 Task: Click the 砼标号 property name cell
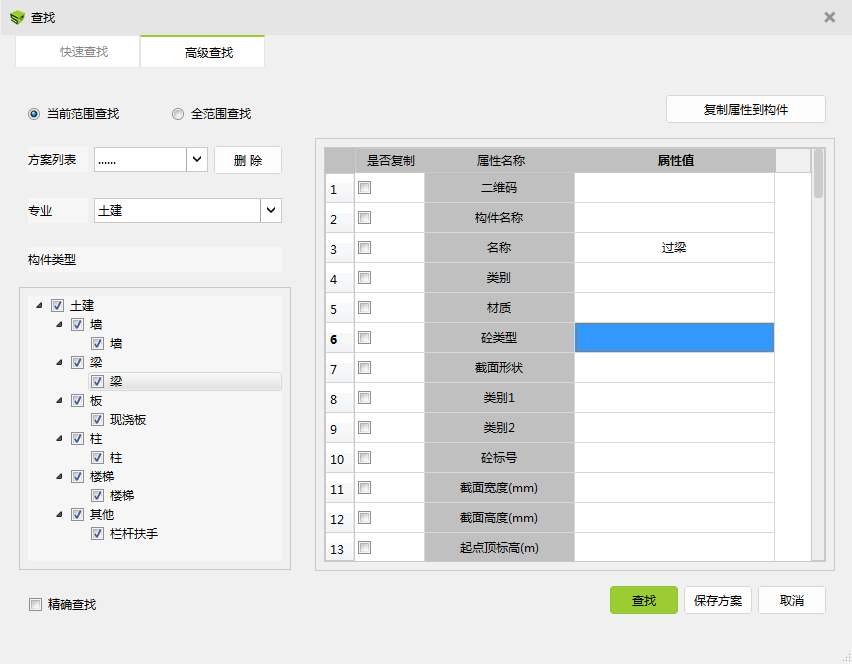499,458
